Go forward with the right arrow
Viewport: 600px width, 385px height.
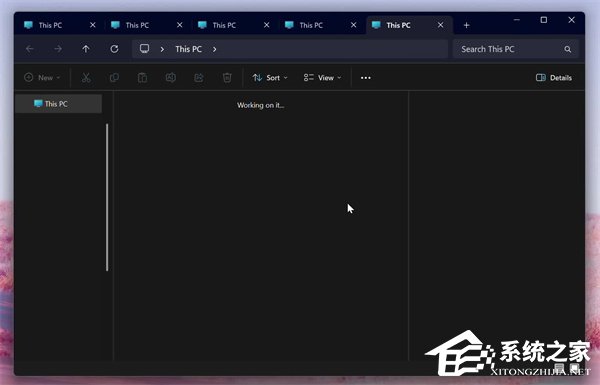[x=58, y=49]
